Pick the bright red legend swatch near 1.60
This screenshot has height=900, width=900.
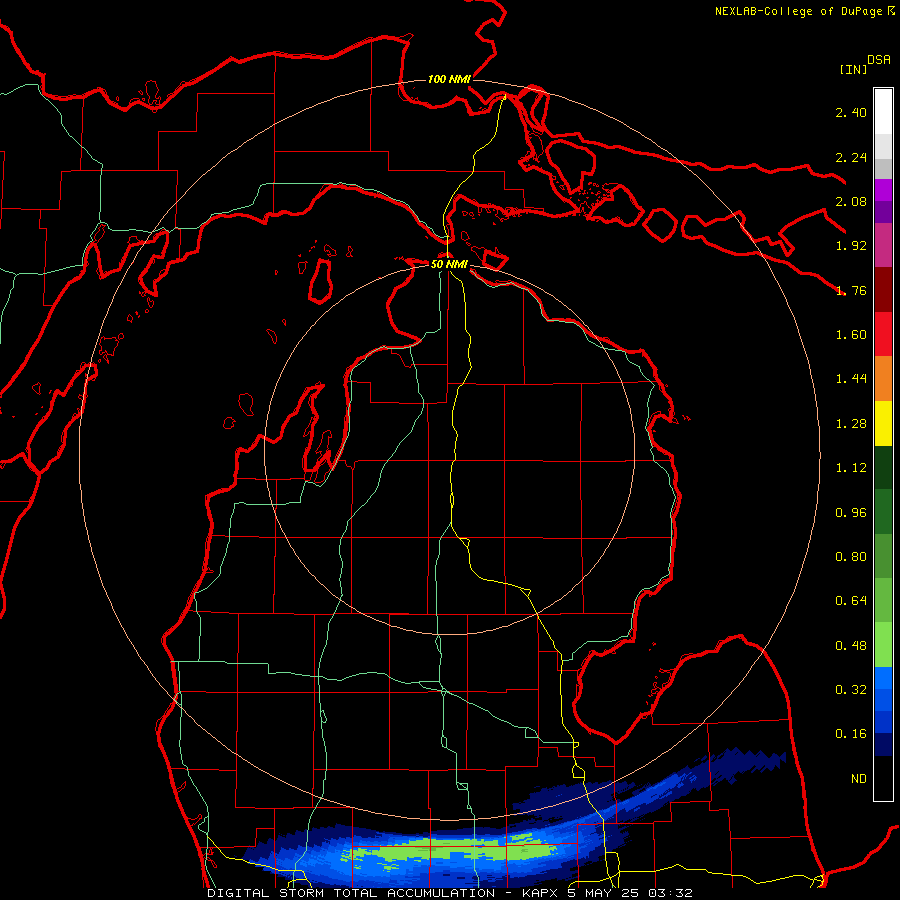tap(883, 334)
